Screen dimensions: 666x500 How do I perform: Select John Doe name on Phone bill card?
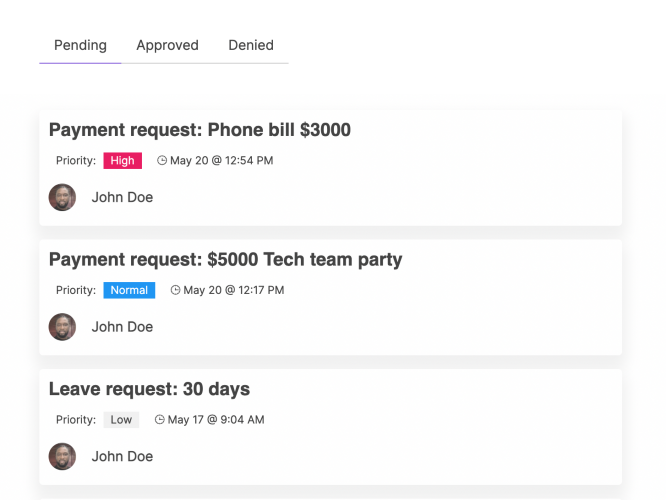tap(122, 197)
